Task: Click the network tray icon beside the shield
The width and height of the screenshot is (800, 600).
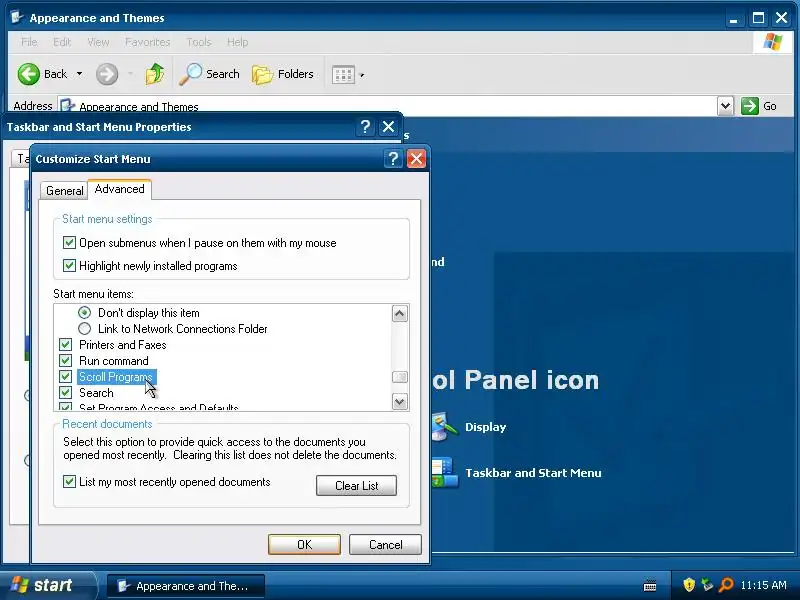Action: 707,585
